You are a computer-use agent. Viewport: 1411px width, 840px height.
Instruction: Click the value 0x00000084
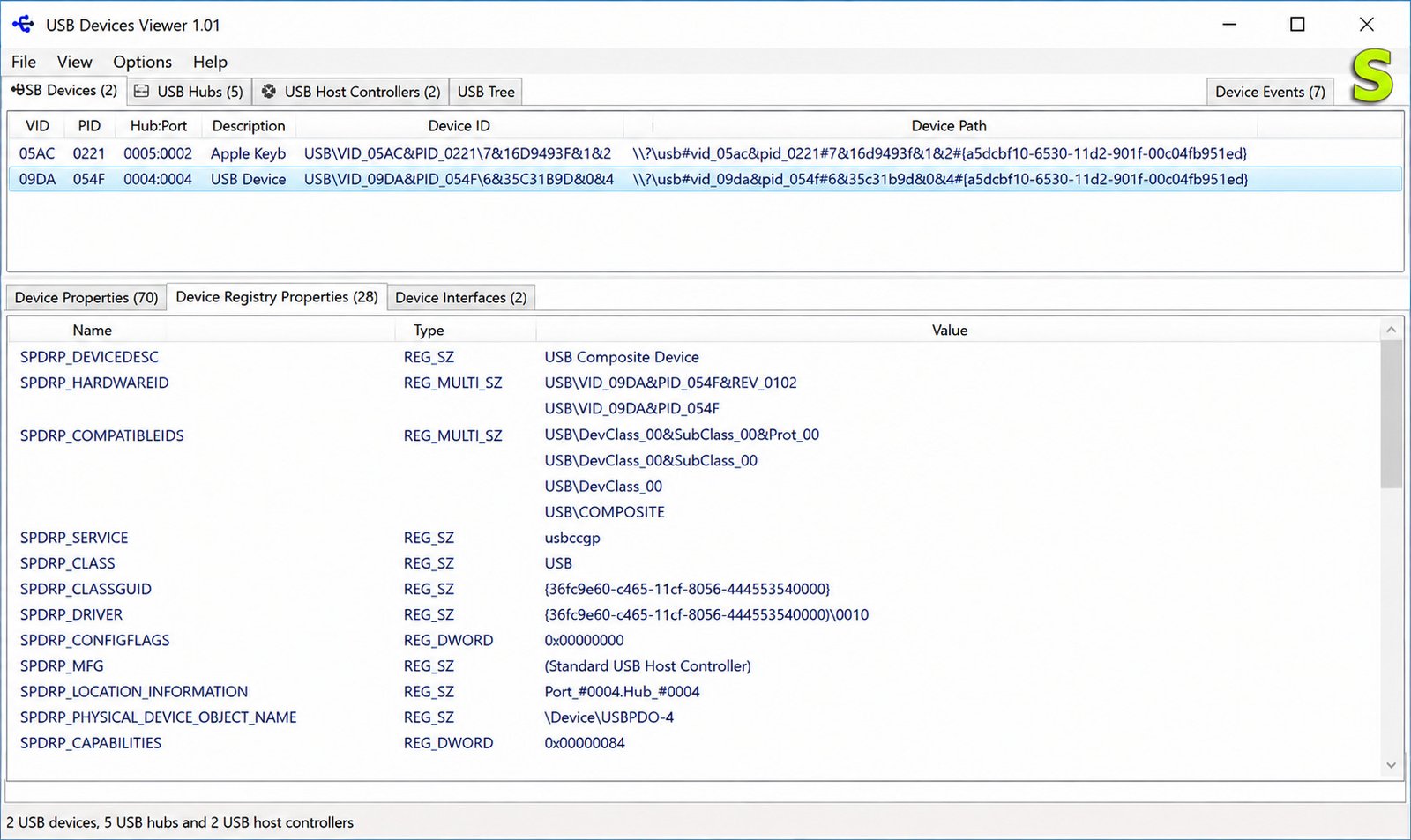(585, 743)
